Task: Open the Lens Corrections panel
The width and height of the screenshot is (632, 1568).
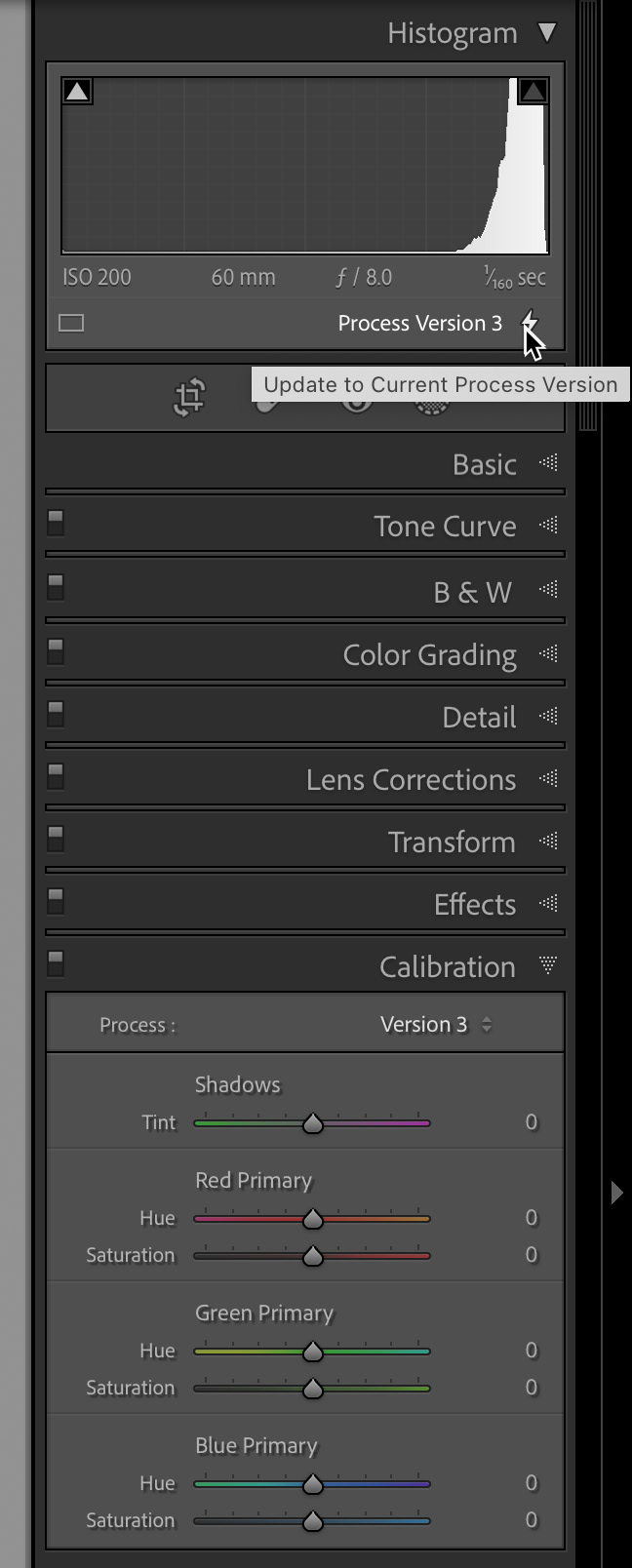Action: pyautogui.click(x=411, y=779)
